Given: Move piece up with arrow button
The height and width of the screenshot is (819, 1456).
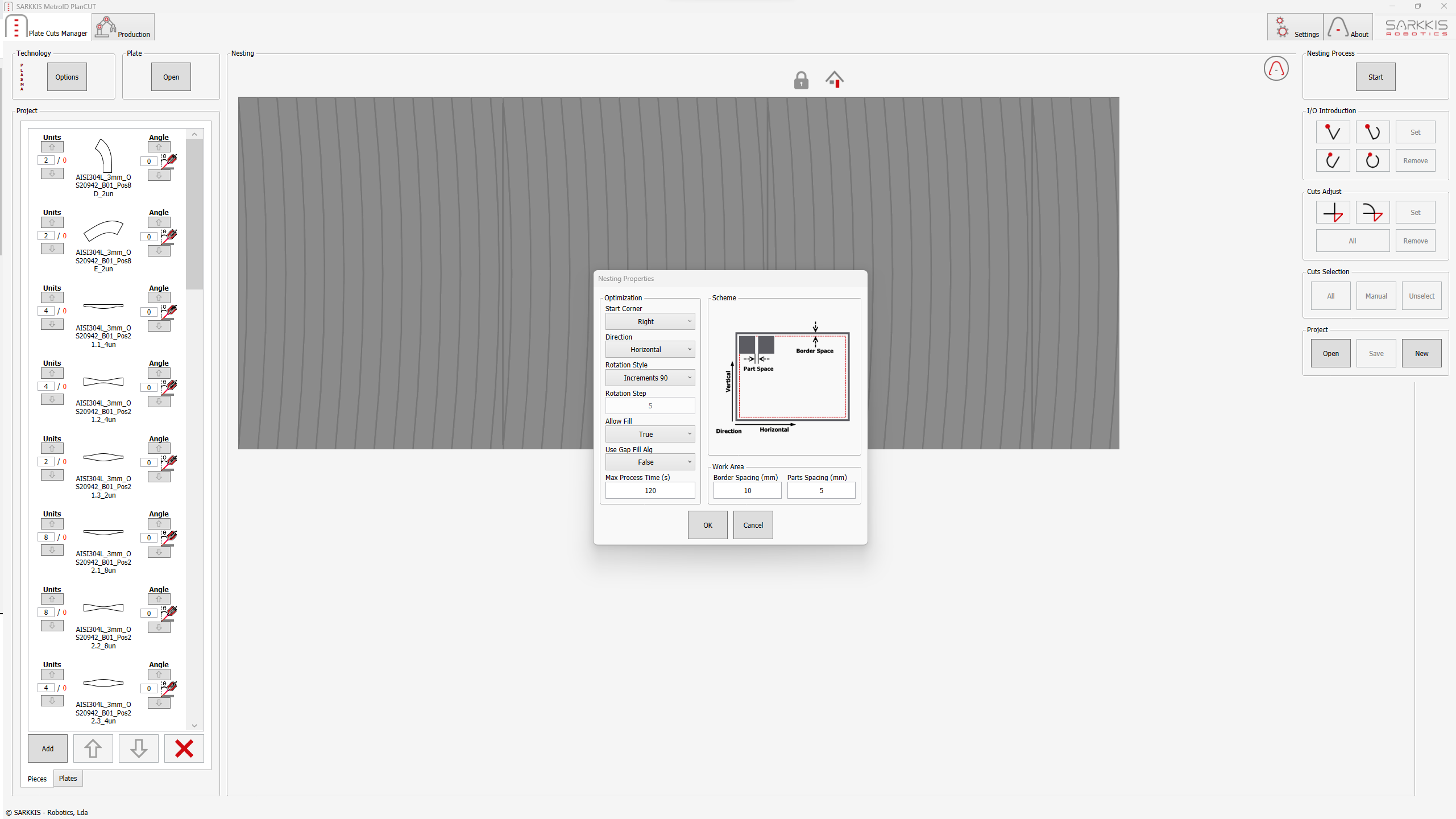Looking at the screenshot, I should [x=93, y=748].
